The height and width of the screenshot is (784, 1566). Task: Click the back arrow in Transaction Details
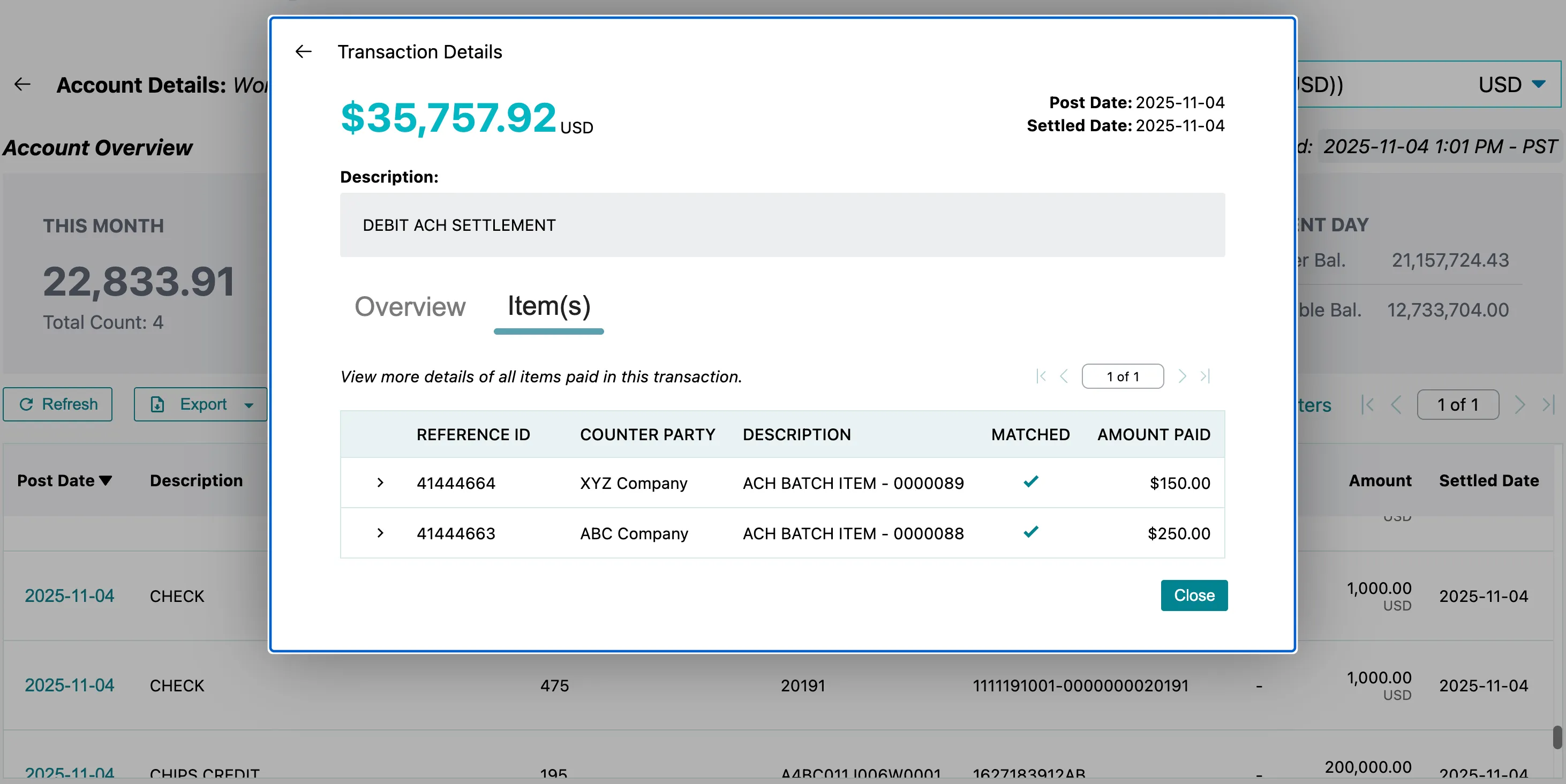pyautogui.click(x=303, y=51)
